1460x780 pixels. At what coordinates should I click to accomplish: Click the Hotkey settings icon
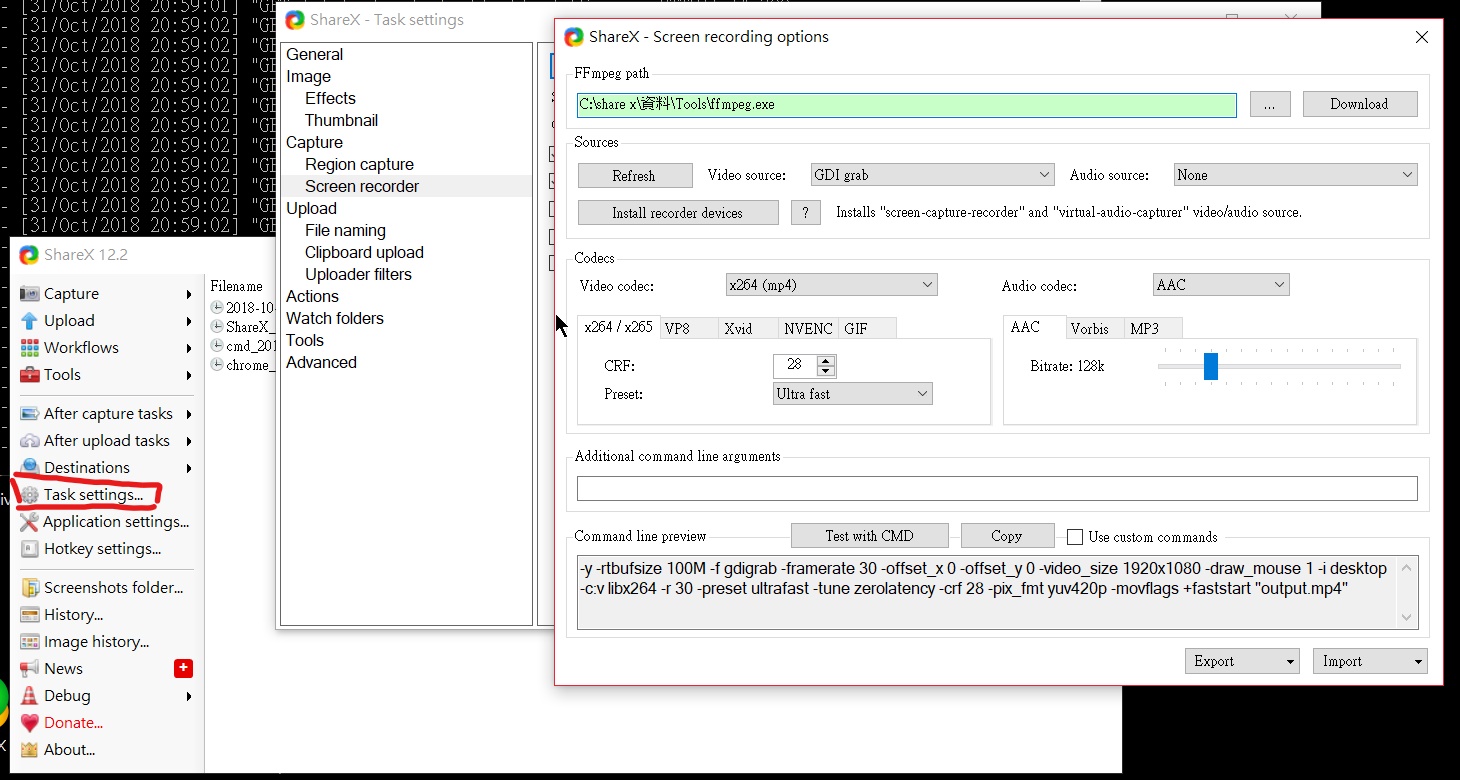[x=30, y=549]
